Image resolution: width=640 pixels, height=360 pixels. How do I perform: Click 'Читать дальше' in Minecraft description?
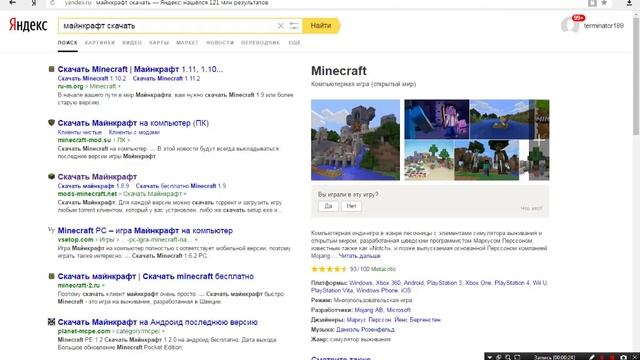coord(359,256)
